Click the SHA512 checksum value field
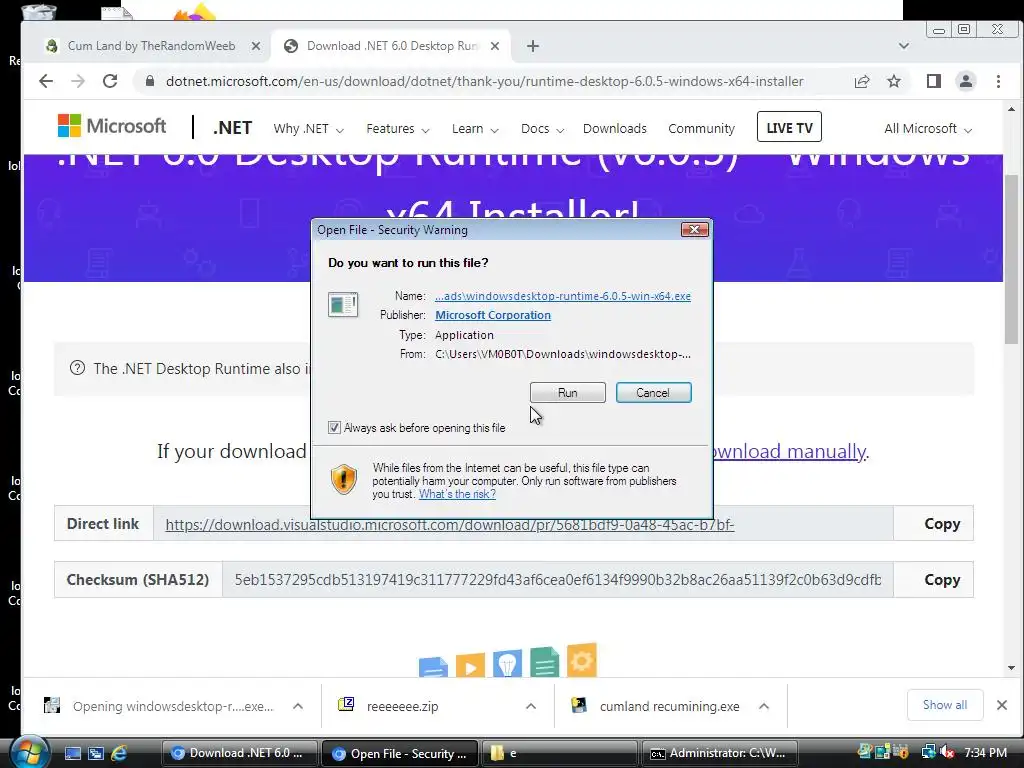 click(558, 580)
